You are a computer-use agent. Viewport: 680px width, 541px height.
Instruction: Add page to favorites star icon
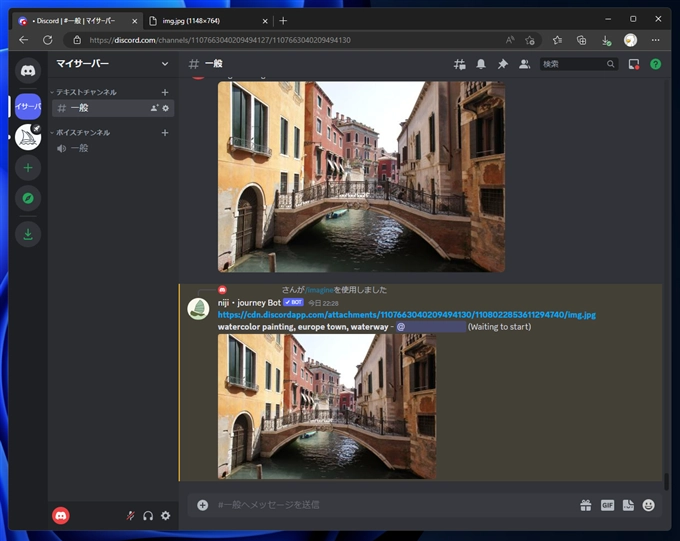530,40
